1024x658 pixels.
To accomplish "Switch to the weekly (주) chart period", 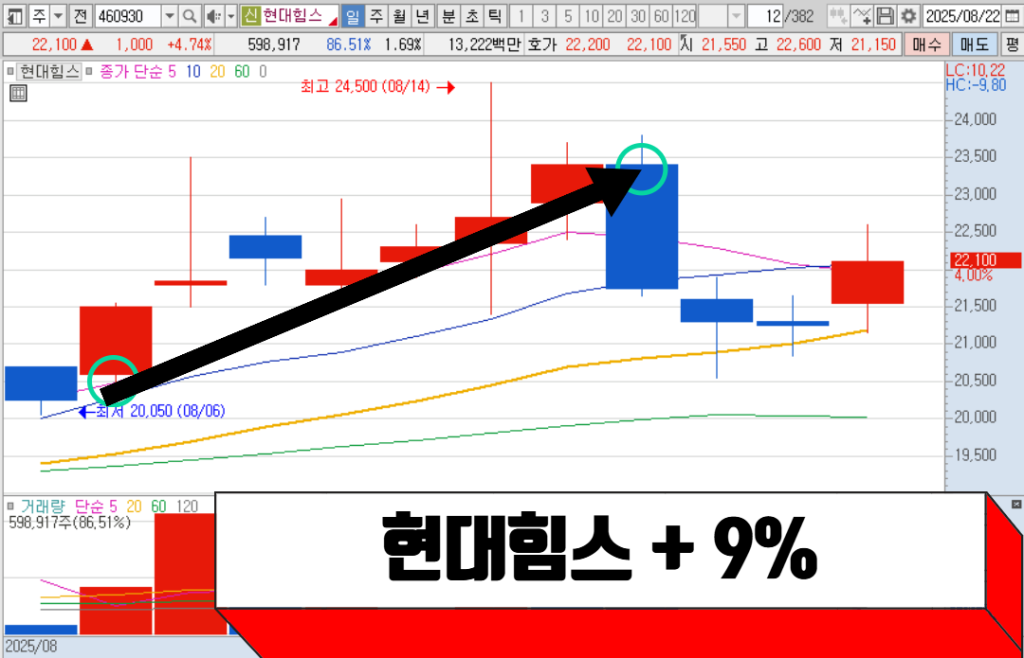I will click(x=375, y=16).
